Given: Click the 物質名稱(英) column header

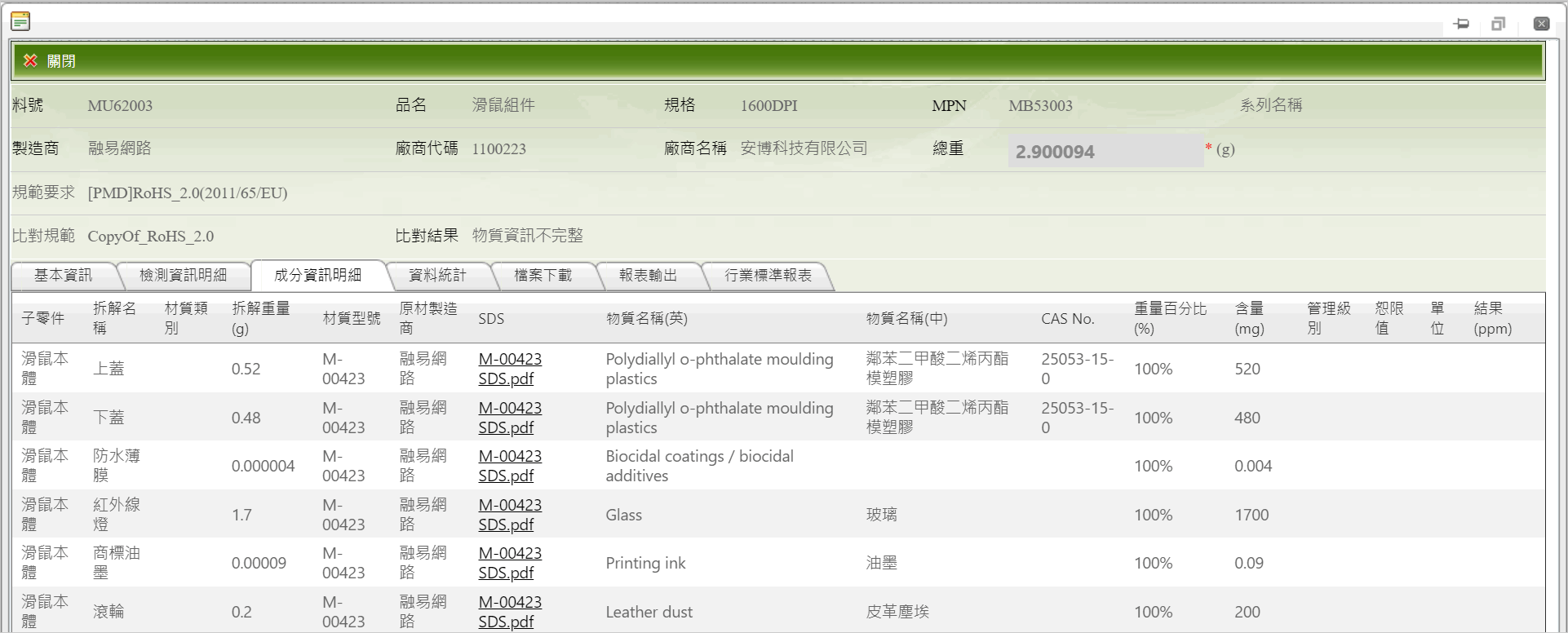Looking at the screenshot, I should pos(647,319).
